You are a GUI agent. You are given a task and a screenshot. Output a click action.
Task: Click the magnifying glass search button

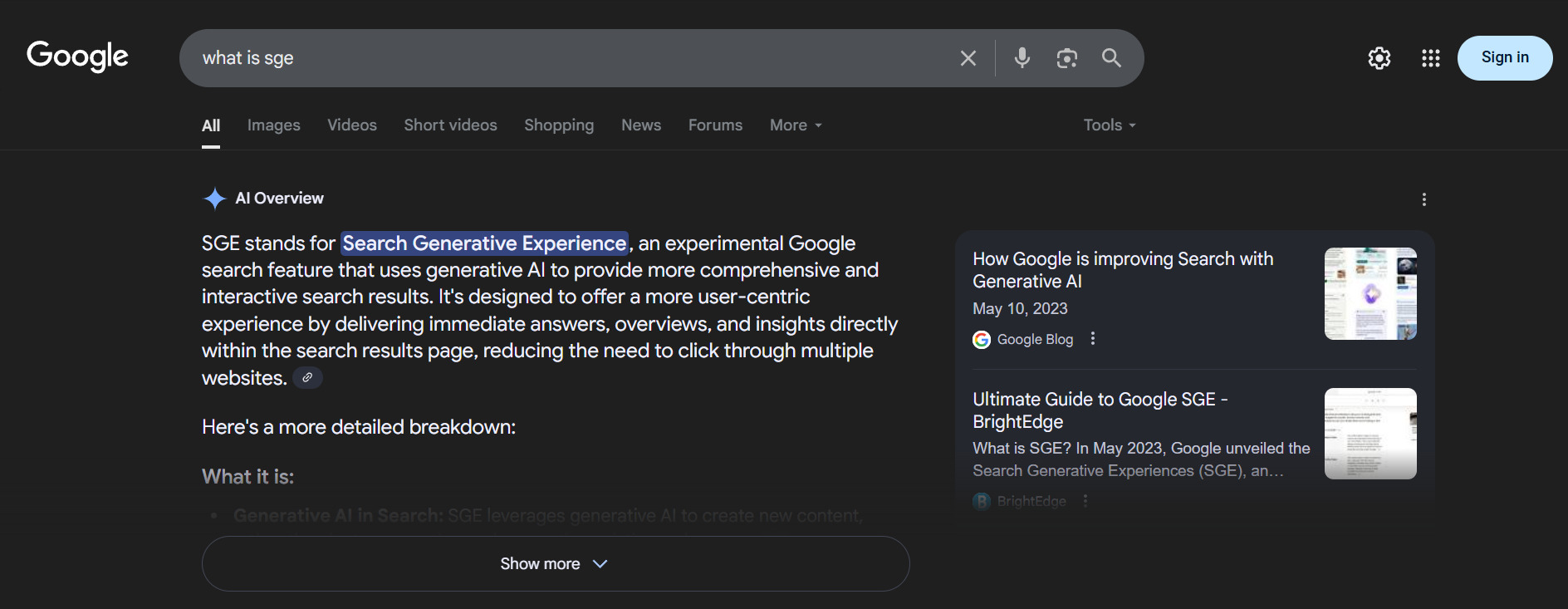[1111, 57]
